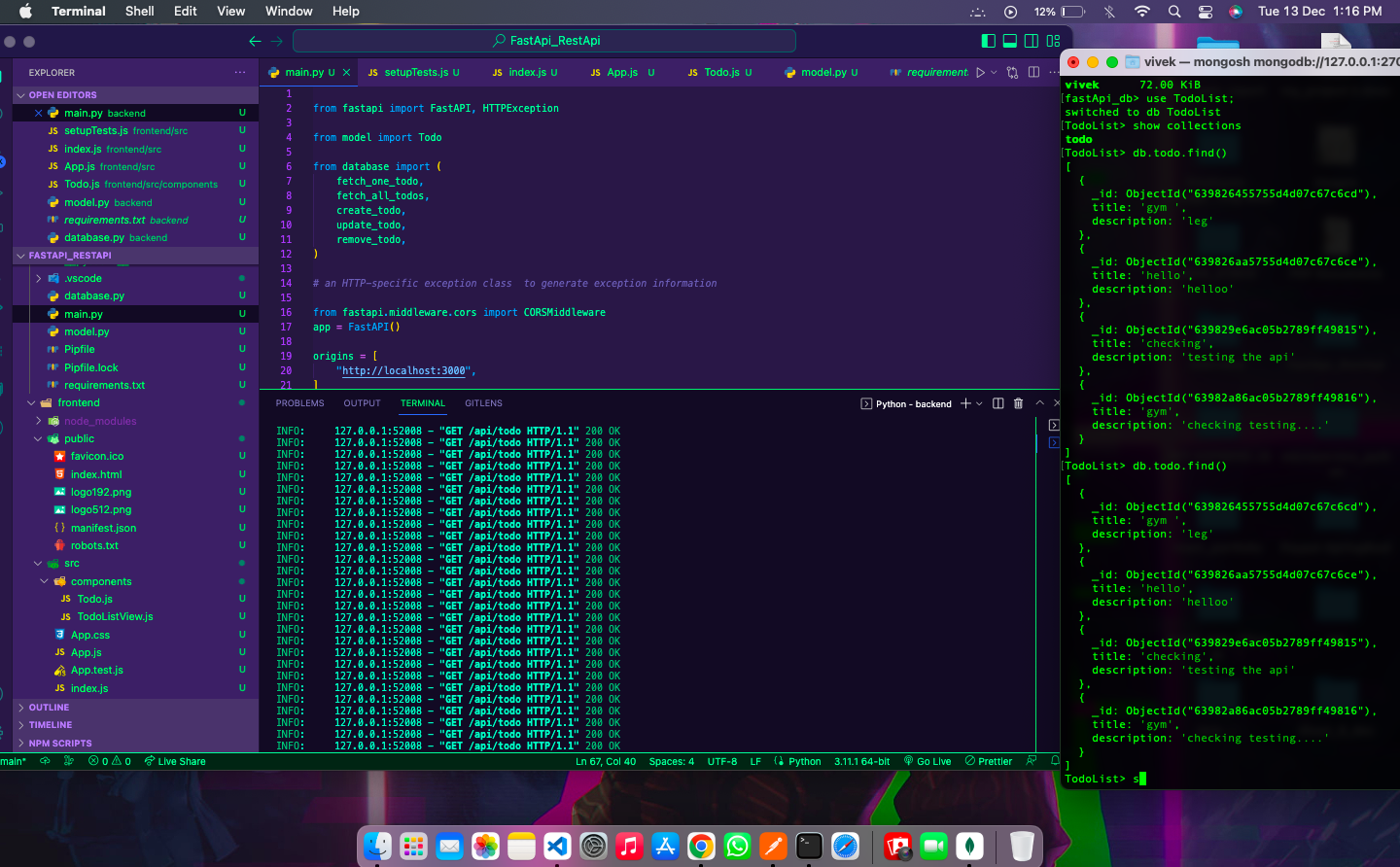Open Spotlight search from the menu bar
This screenshot has width=1400, height=867.
tap(1172, 11)
